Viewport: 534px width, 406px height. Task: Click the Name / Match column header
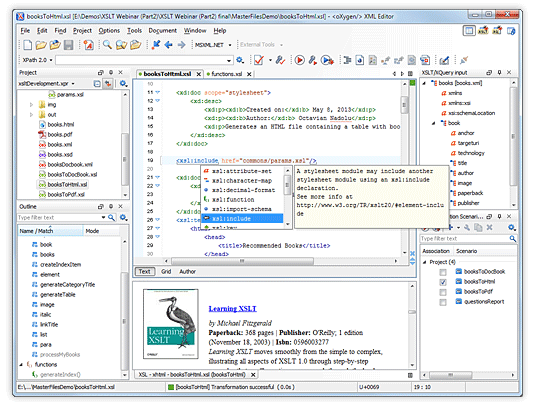click(50, 231)
